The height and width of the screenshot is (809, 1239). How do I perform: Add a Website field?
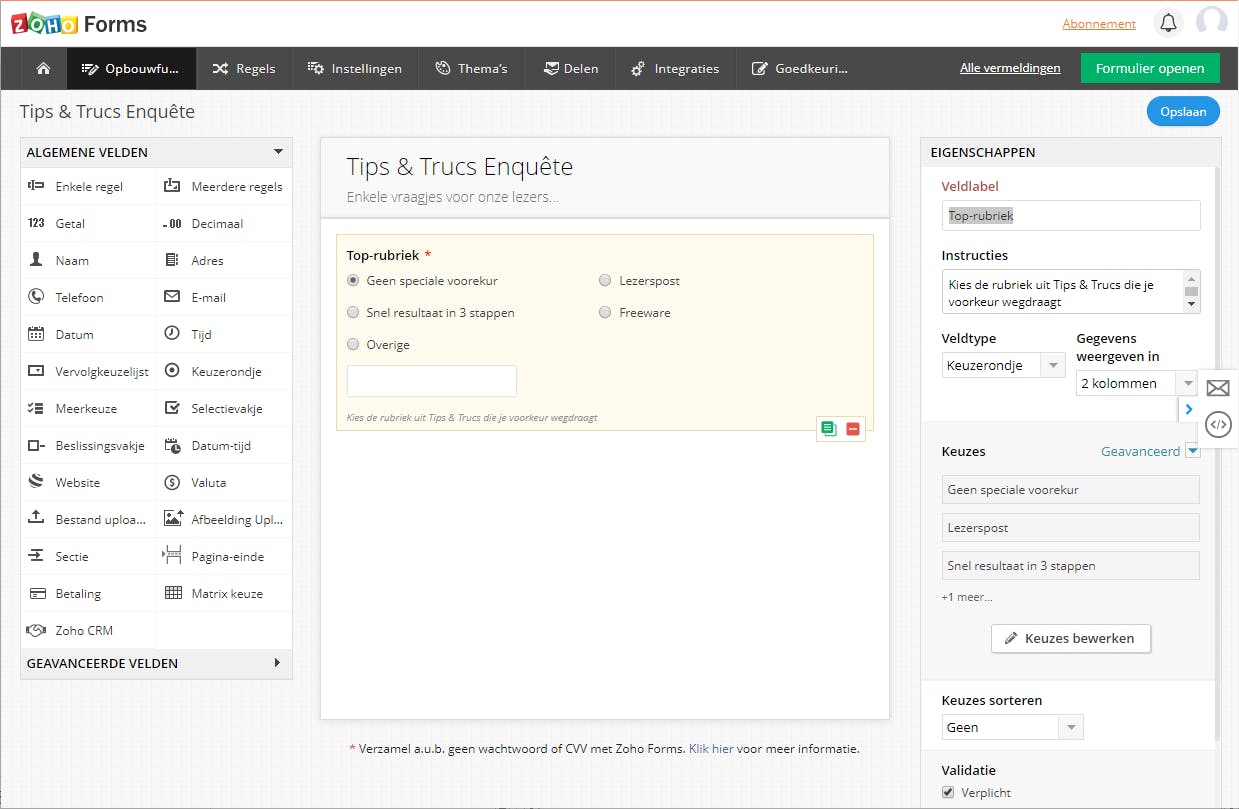tap(89, 482)
